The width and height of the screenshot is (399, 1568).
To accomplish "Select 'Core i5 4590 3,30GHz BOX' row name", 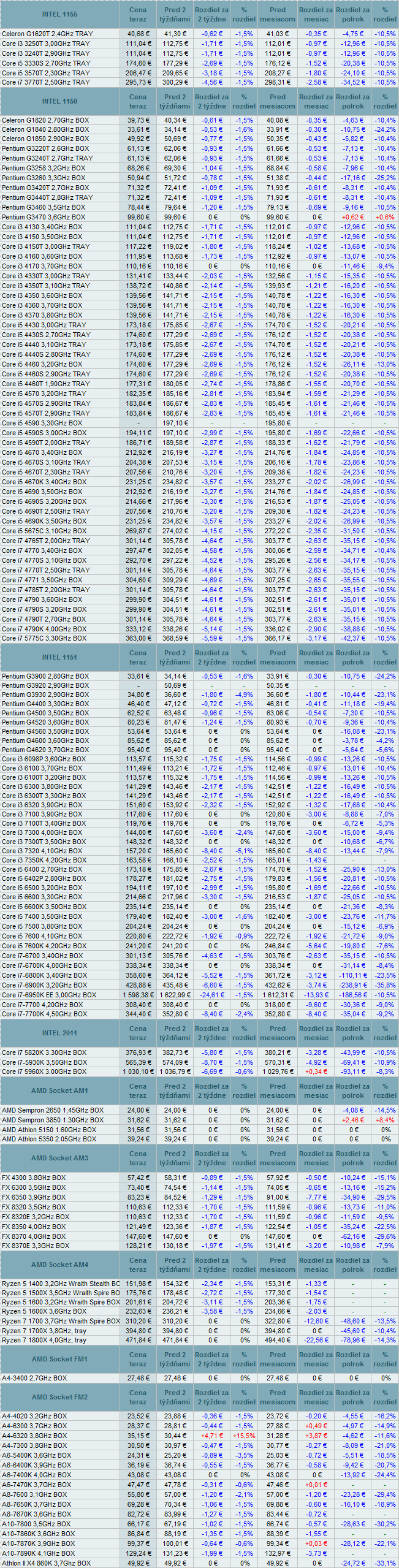I will [x=42, y=423].
